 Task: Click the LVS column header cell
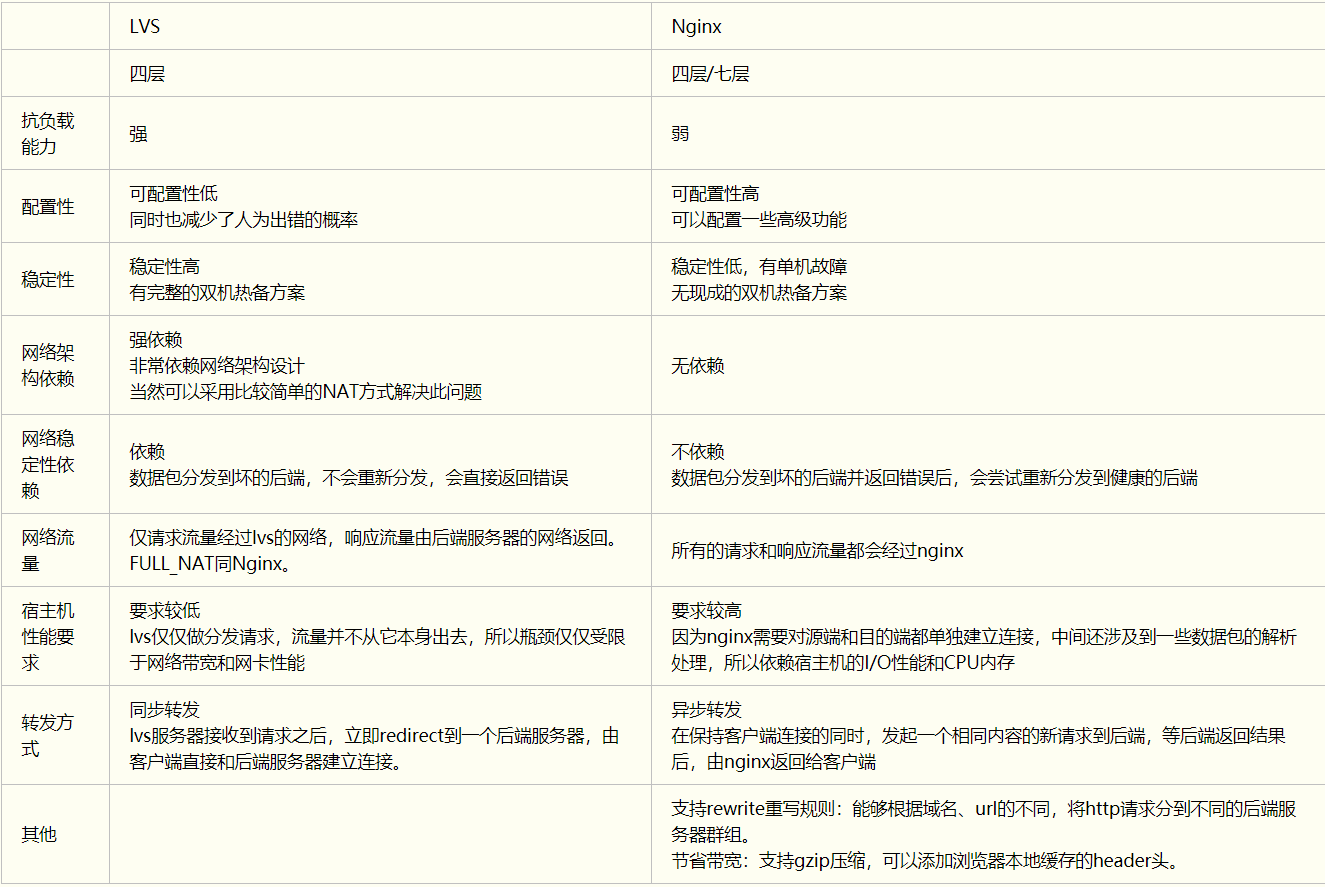(380, 26)
